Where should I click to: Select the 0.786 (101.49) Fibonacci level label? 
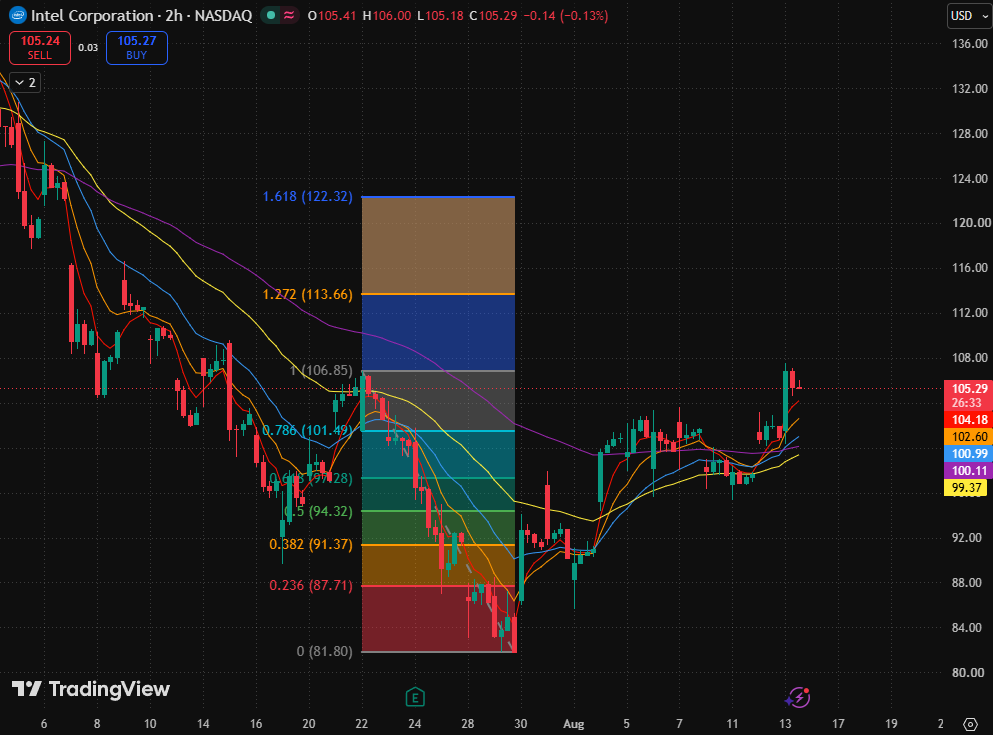coord(307,430)
